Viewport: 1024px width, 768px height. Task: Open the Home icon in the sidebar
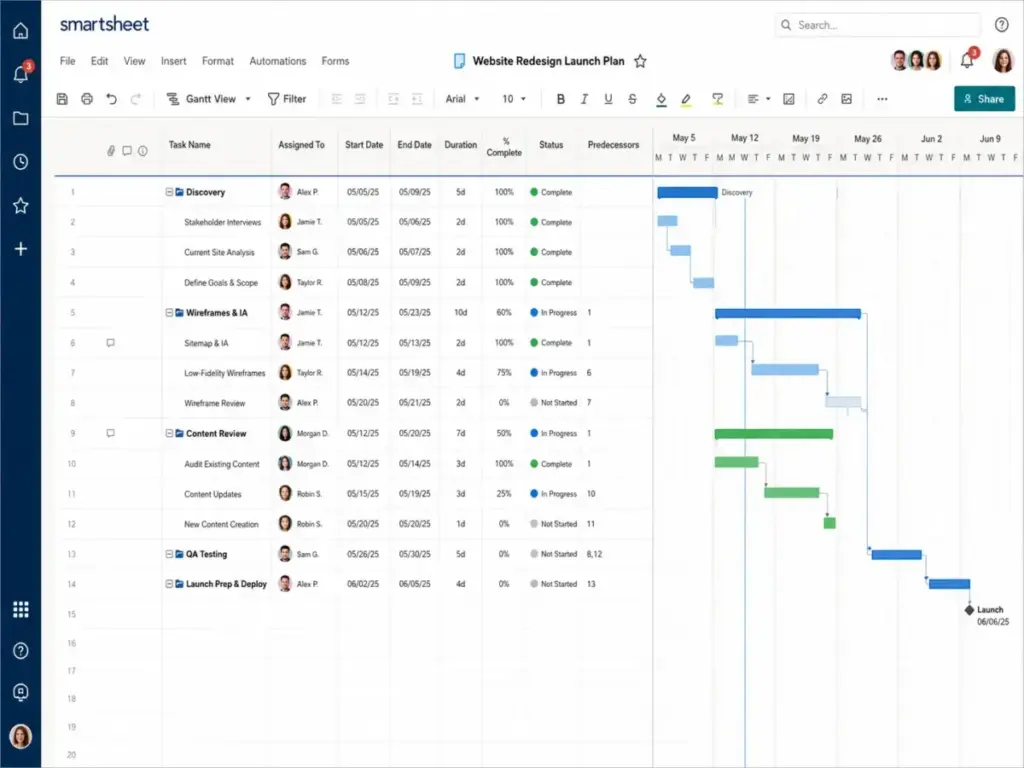(21, 31)
